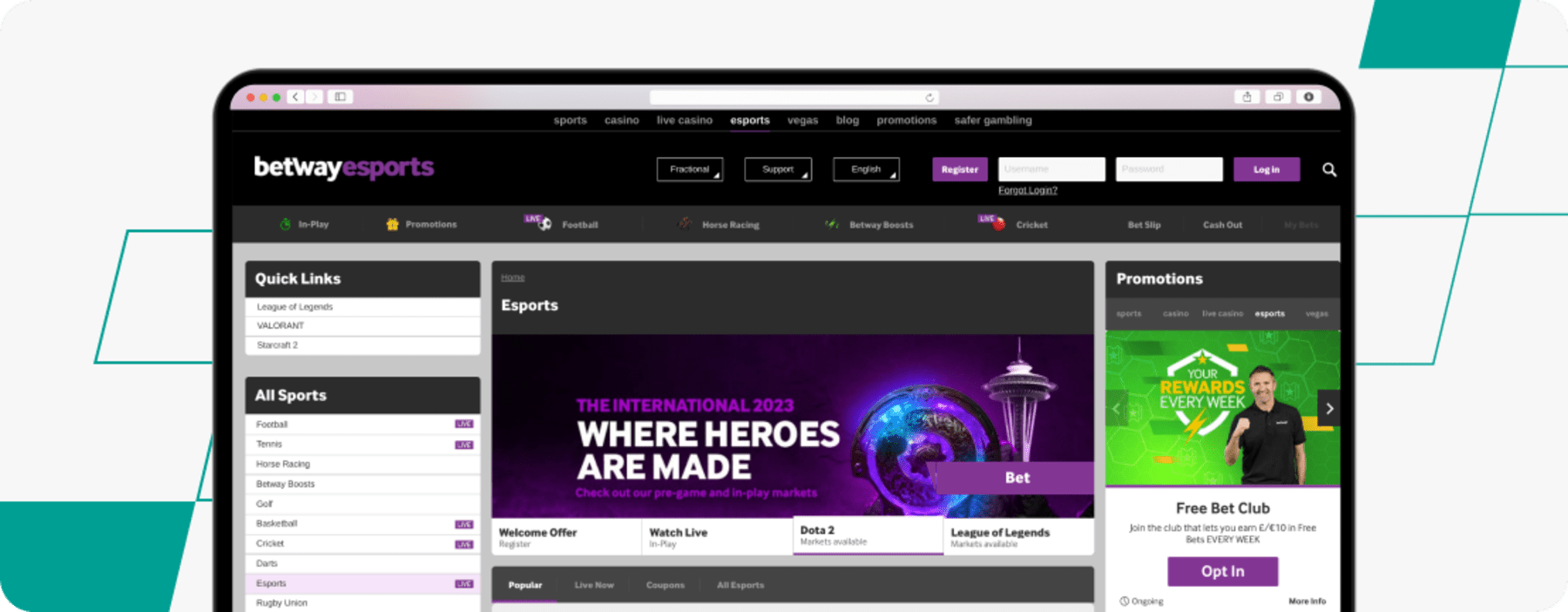Open the vegas top menu item
Screen dimensions: 1568x612
tap(802, 120)
